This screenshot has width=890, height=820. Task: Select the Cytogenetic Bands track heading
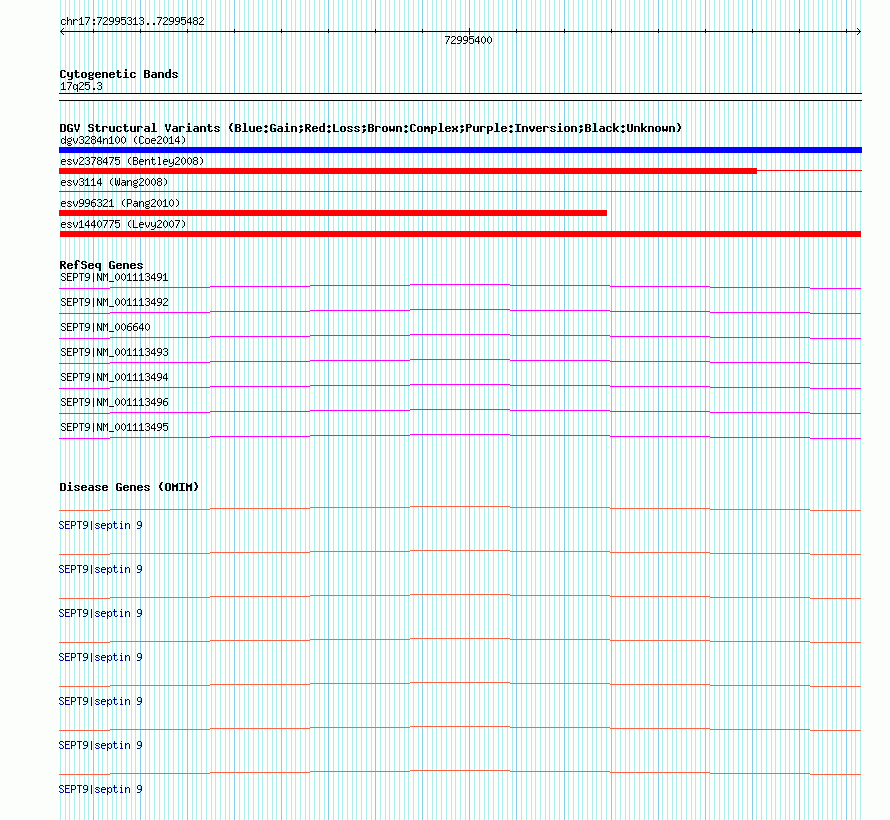119,74
